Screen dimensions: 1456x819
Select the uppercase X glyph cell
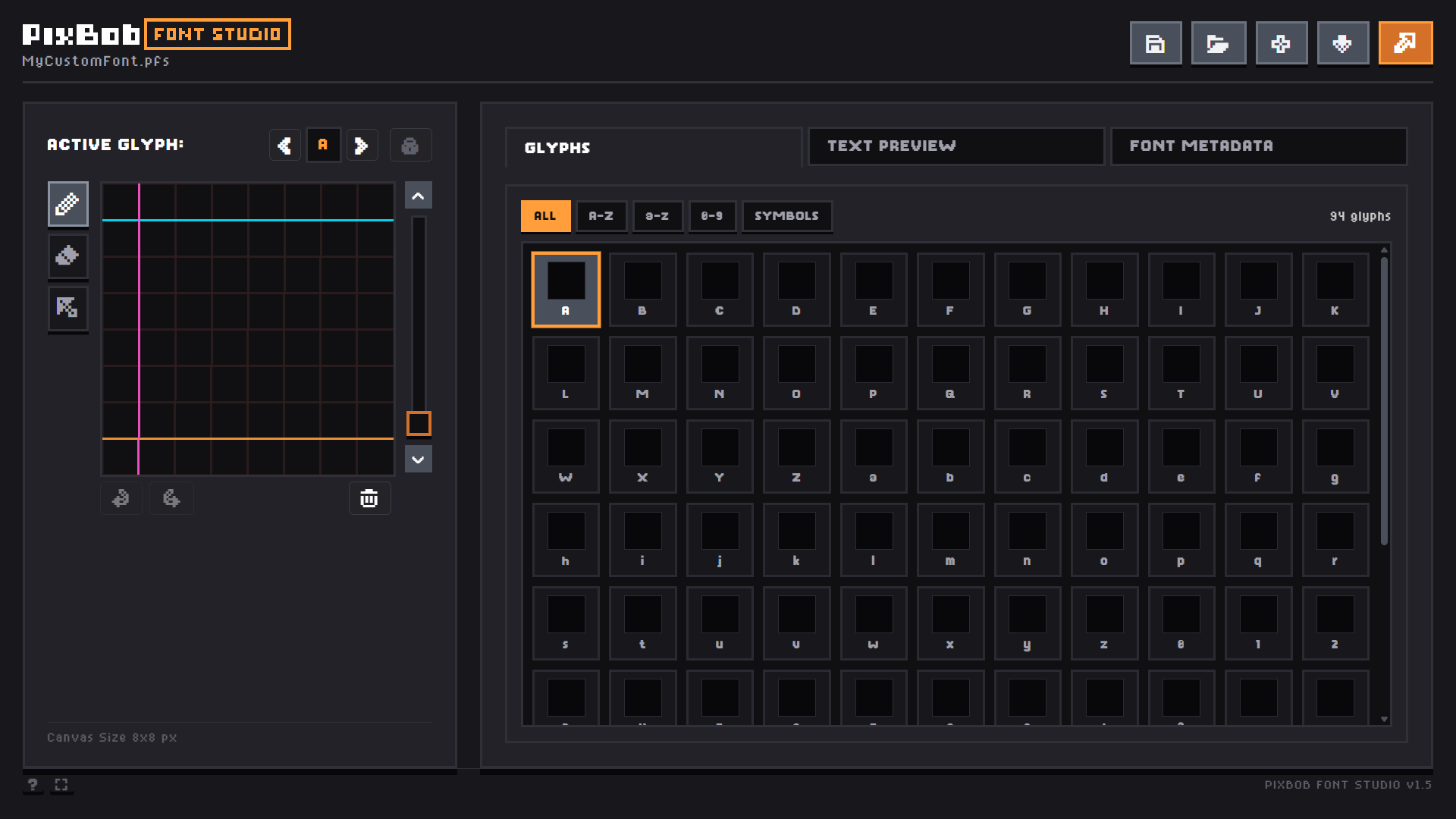pos(642,457)
